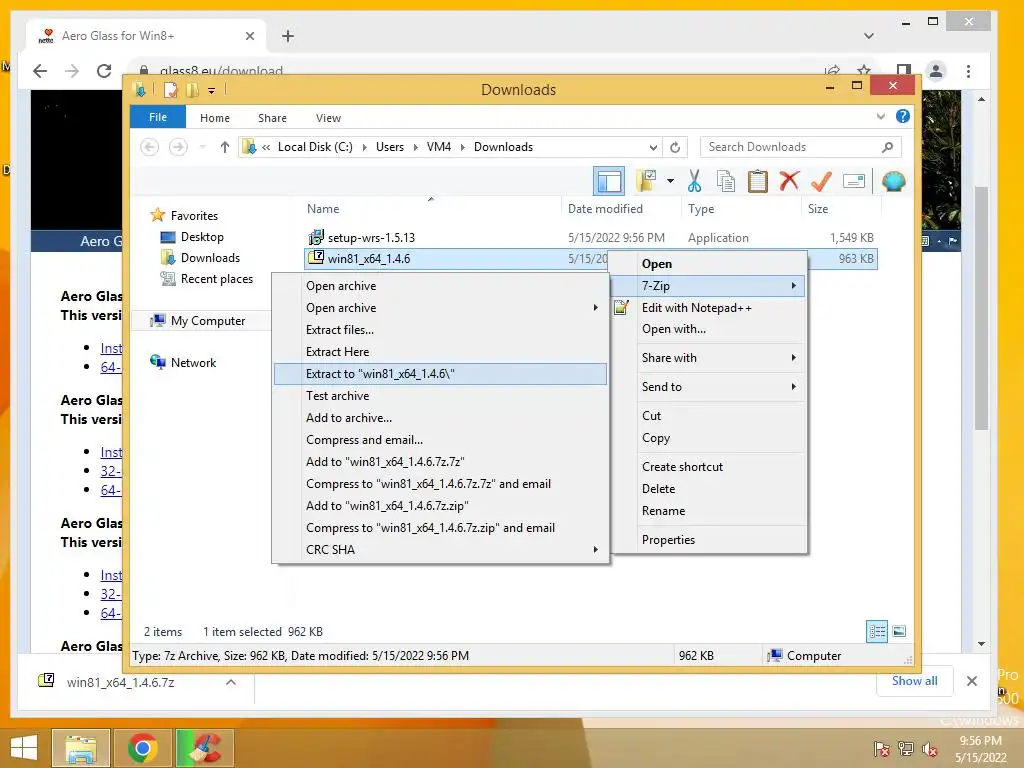Click the Rename toolbar icon
Screen dimensions: 1024x768
[x=854, y=181]
